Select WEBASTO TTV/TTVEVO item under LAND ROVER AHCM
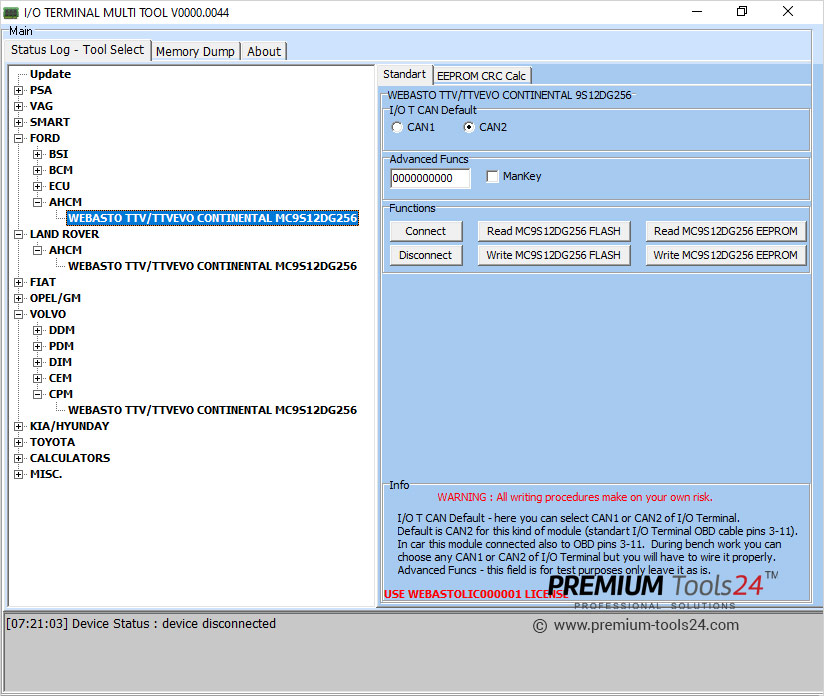824x696 pixels. pyautogui.click(x=212, y=266)
